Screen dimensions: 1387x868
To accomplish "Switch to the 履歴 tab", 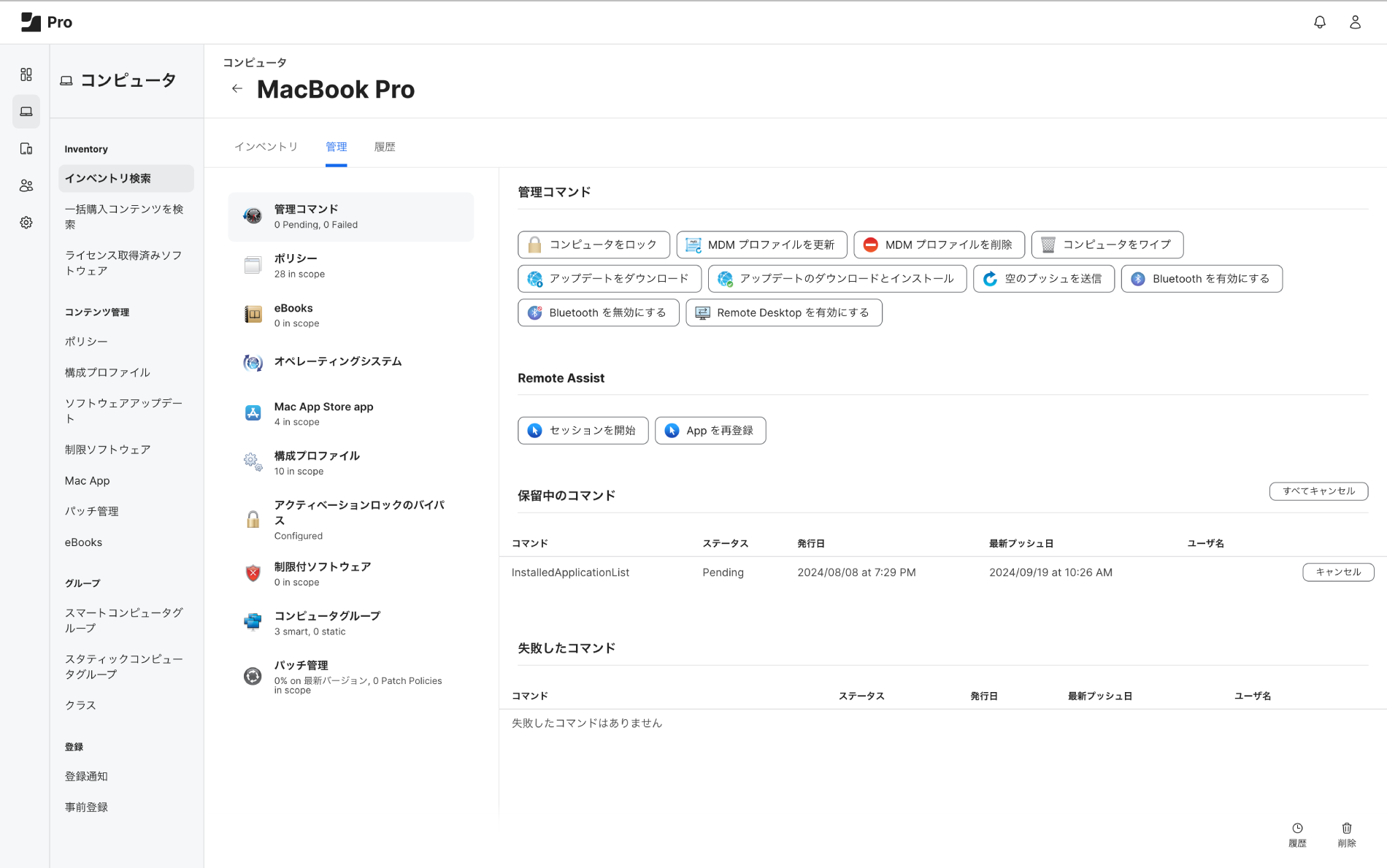I will pos(385,147).
